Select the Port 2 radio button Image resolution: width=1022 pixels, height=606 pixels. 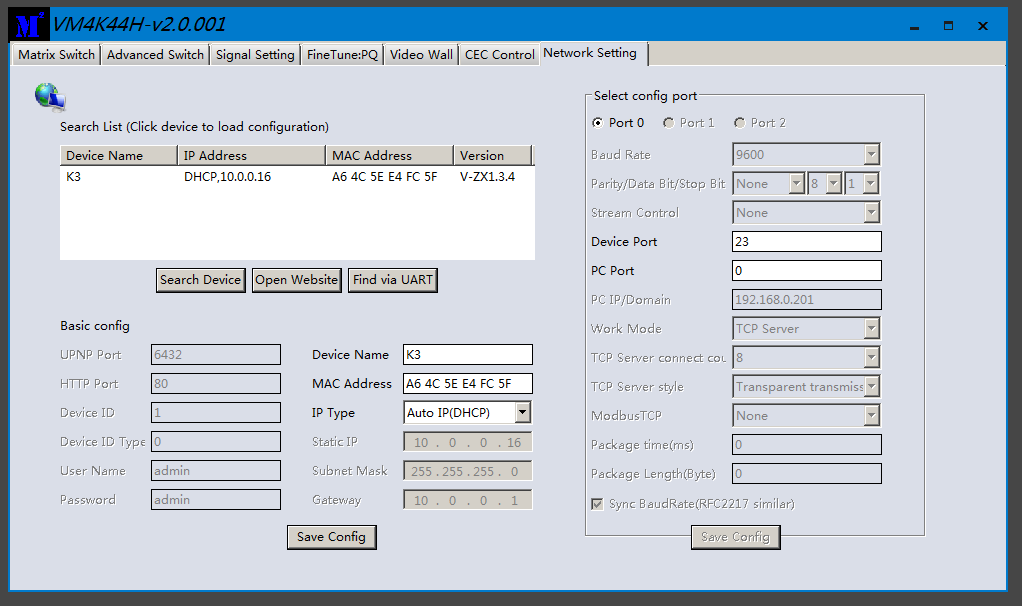(739, 123)
